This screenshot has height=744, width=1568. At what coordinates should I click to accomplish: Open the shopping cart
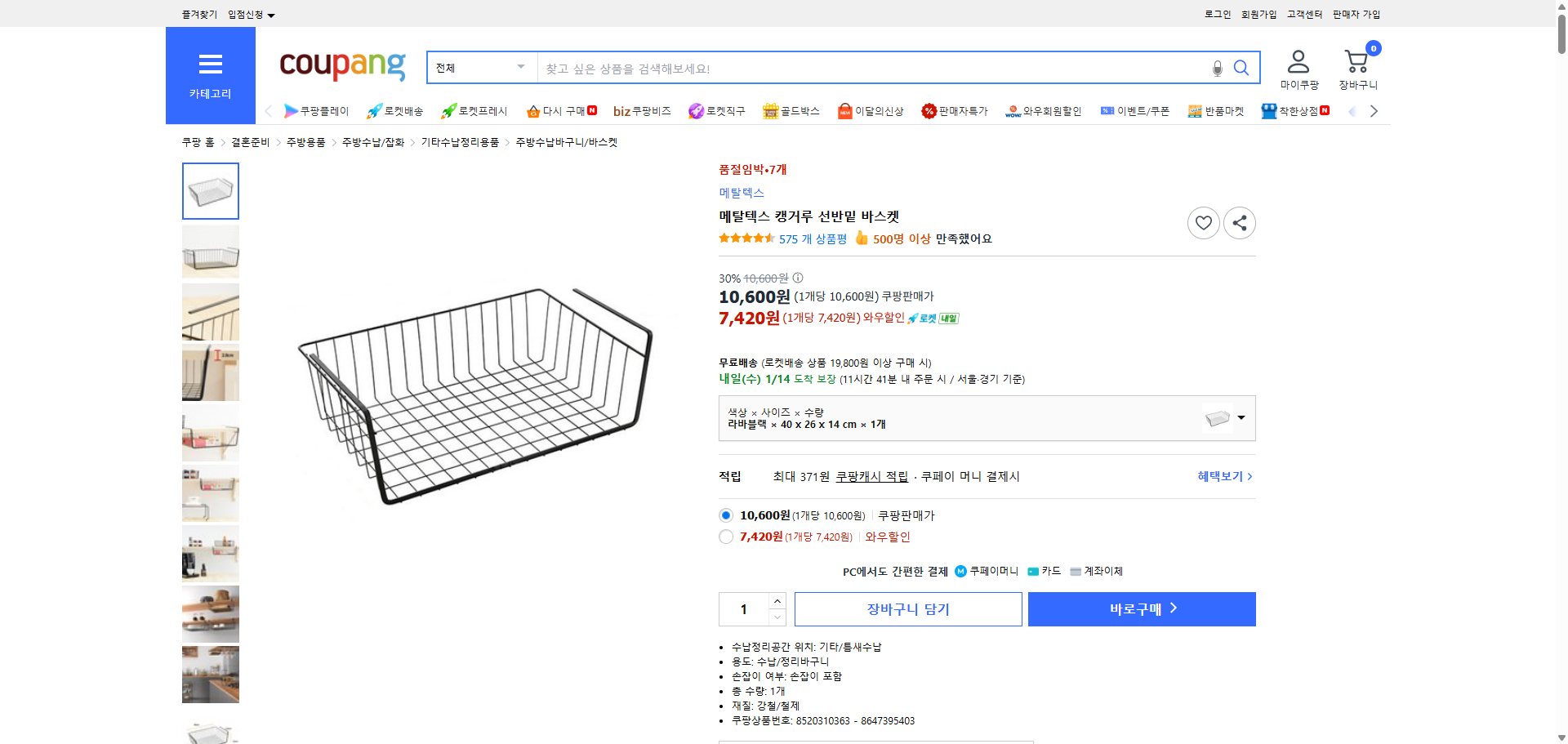click(1356, 65)
